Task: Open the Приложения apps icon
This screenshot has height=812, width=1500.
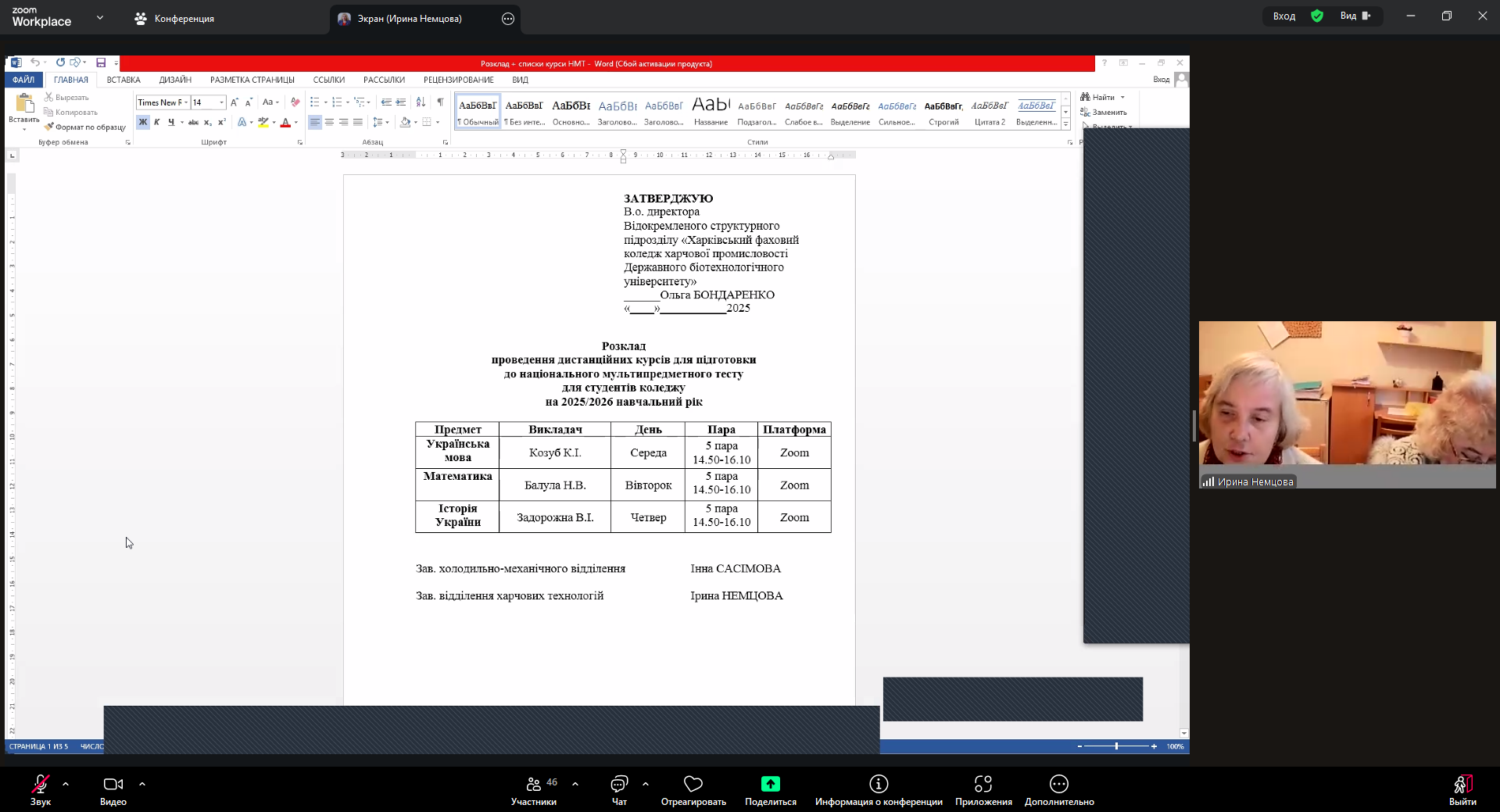Action: point(983,784)
